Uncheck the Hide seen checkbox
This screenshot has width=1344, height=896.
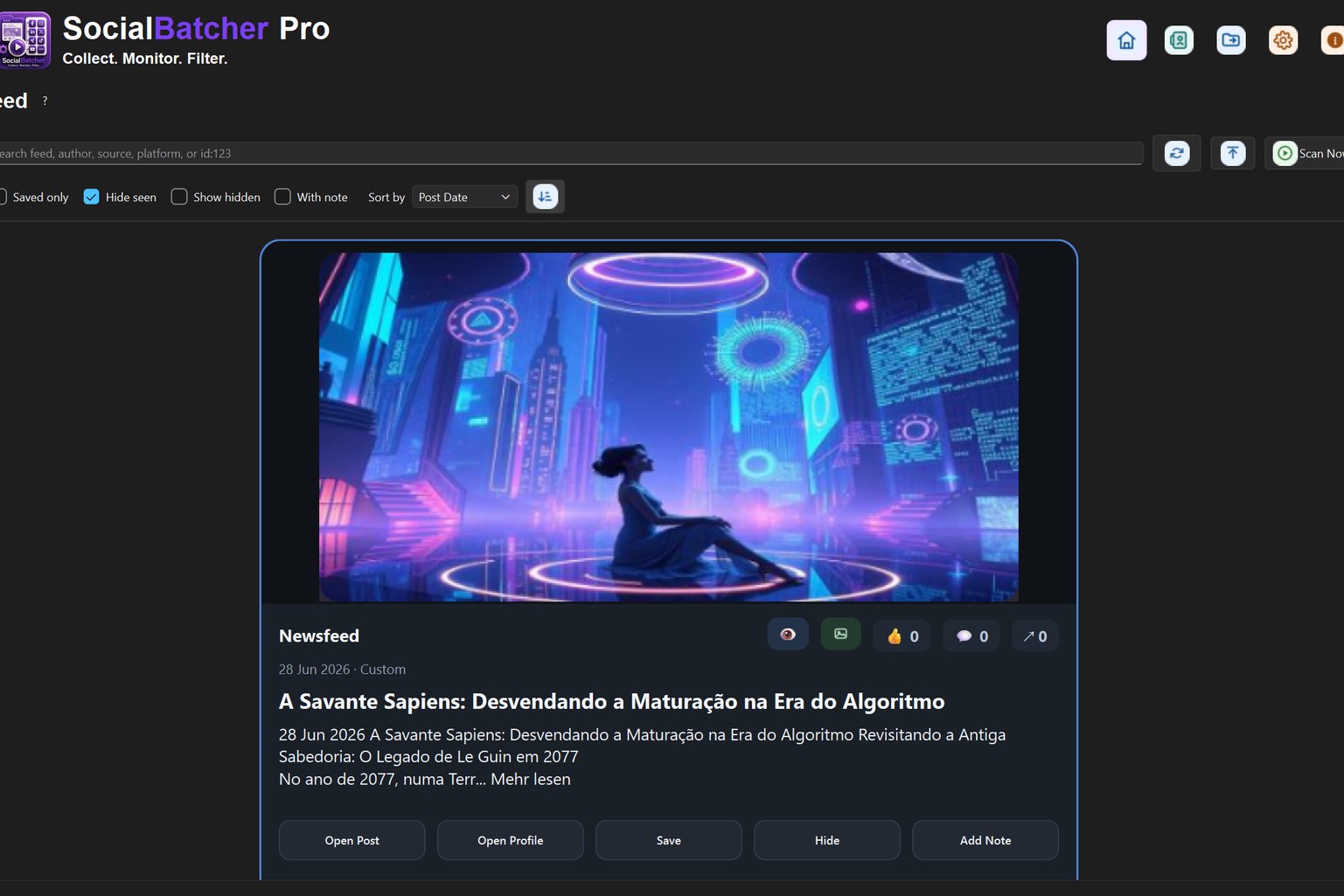pos(91,197)
